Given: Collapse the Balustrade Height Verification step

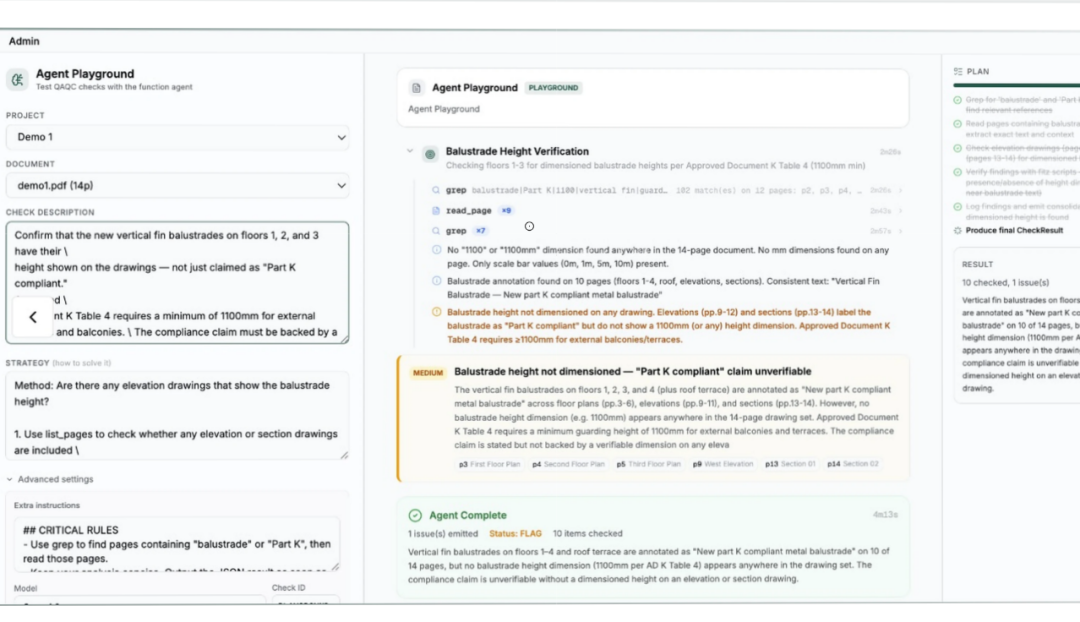Looking at the screenshot, I should pos(410,151).
